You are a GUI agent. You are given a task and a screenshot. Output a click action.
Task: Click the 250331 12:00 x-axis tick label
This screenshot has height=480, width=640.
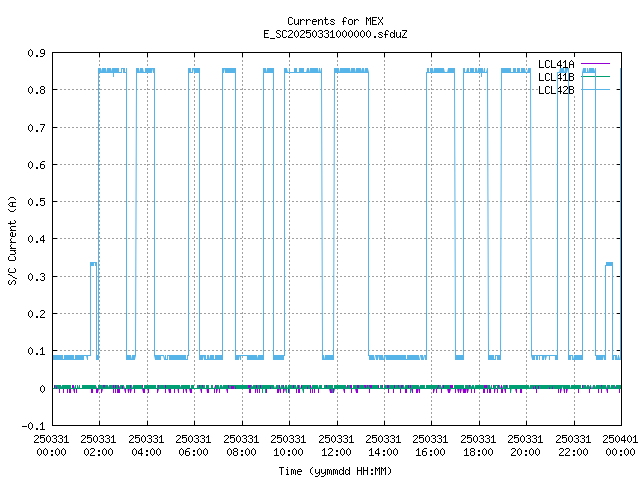click(x=336, y=446)
